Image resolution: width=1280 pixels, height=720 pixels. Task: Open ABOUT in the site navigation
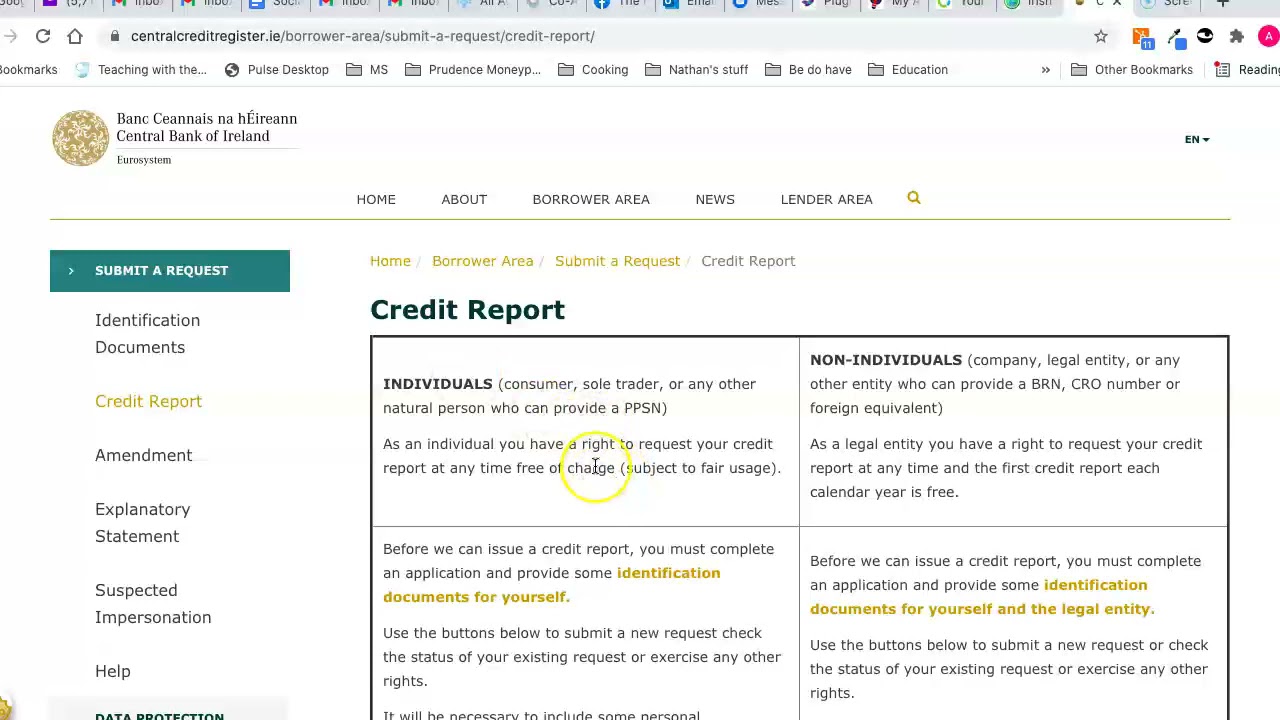click(x=464, y=199)
